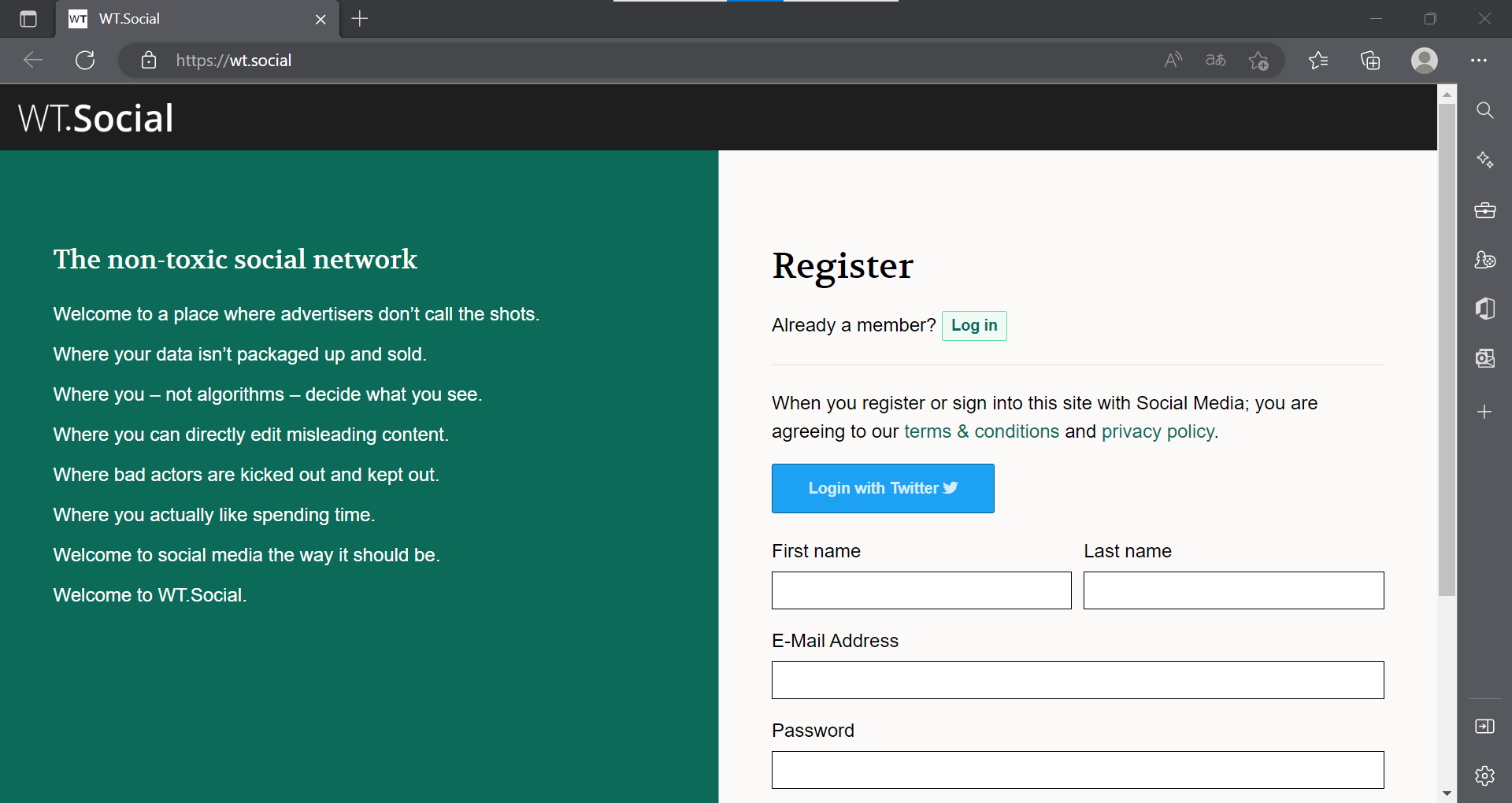Open sidebar settings gear icon
This screenshot has height=803, width=1512.
click(x=1485, y=775)
